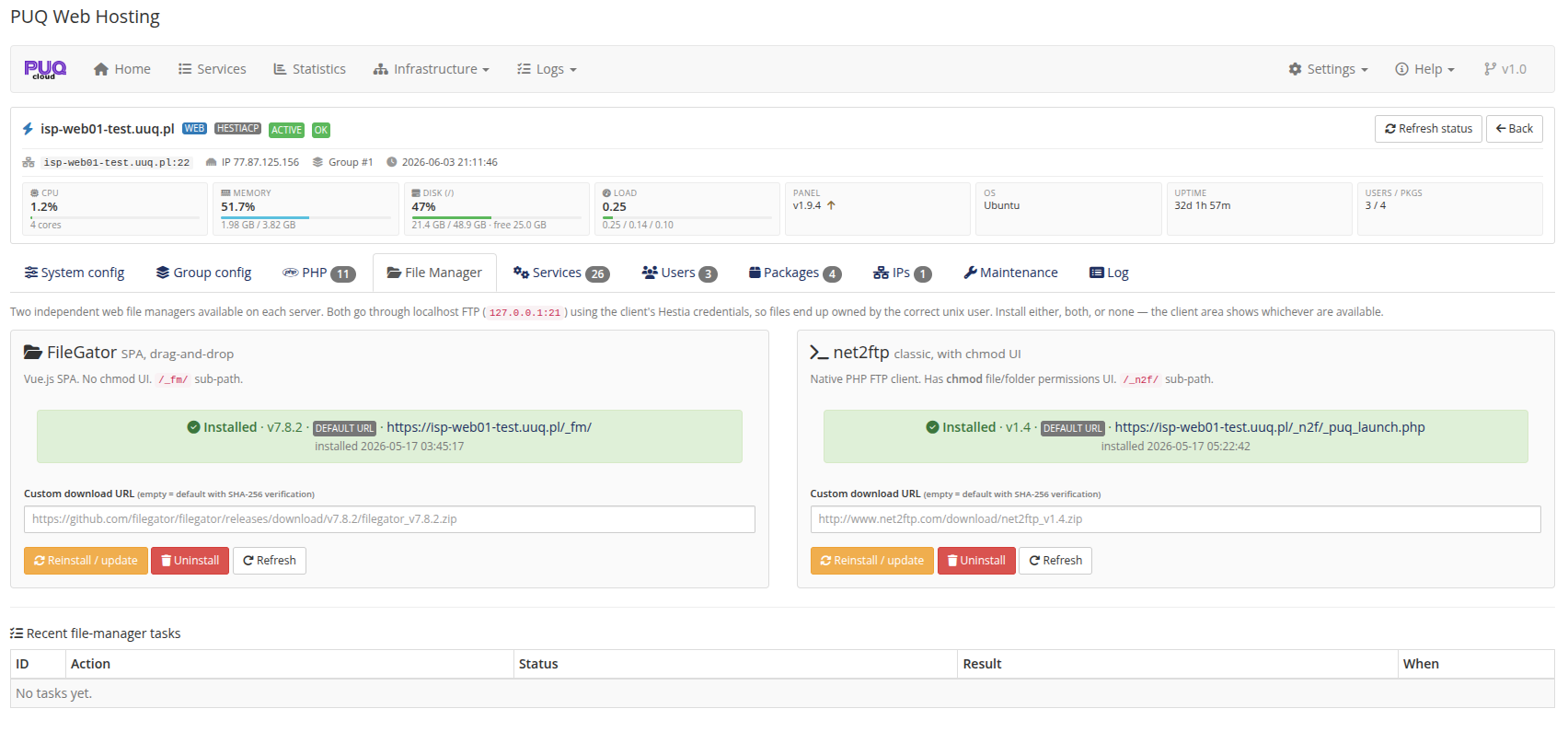Image resolution: width=1568 pixels, height=732 pixels.
Task: Click FileGator Reinstall / update button
Action: [86, 561]
